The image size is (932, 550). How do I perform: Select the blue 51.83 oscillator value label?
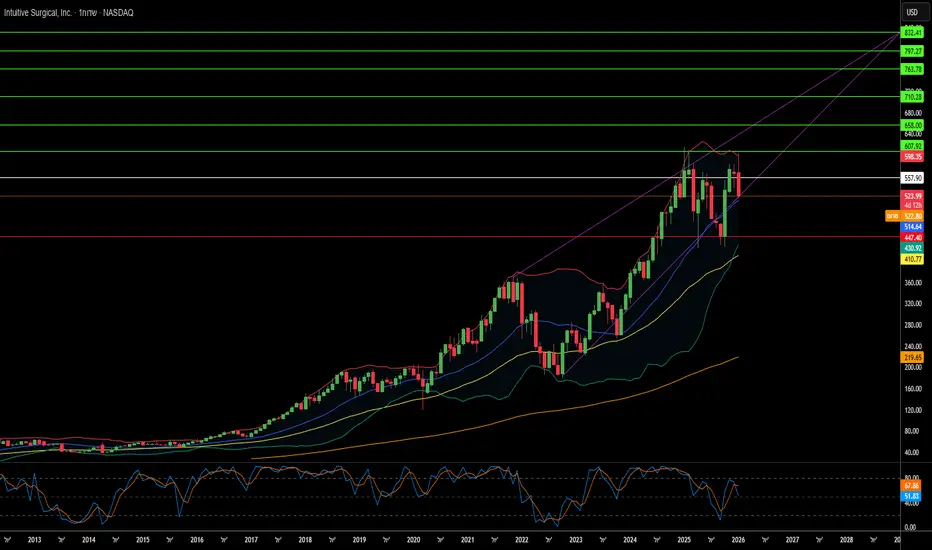pyautogui.click(x=911, y=495)
